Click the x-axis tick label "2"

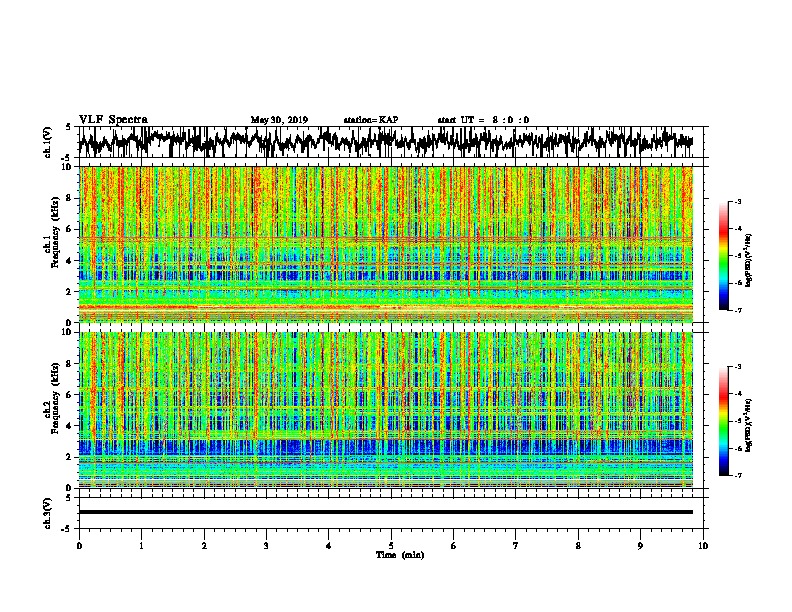click(204, 546)
